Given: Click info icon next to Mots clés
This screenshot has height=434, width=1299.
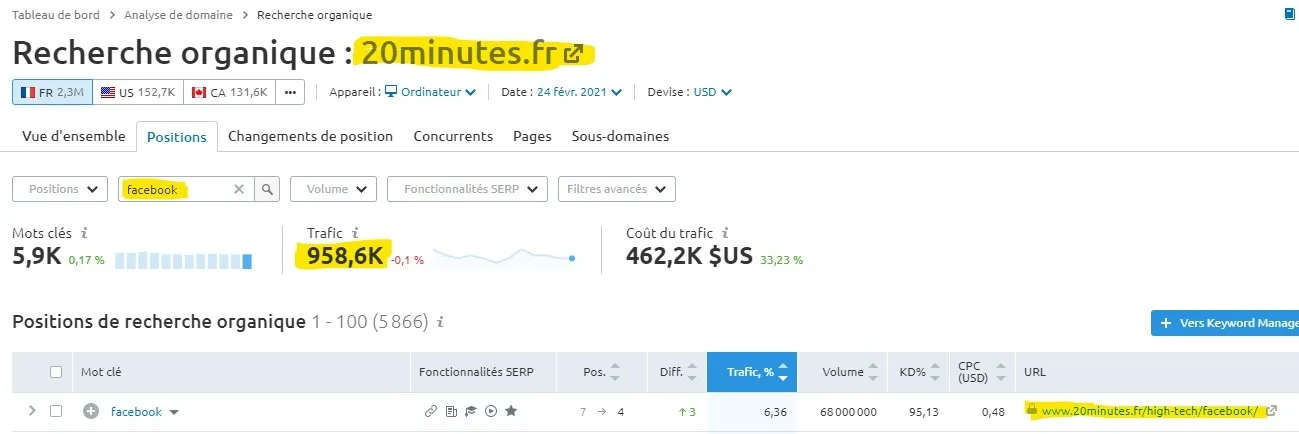Looking at the screenshot, I should click(x=84, y=232).
